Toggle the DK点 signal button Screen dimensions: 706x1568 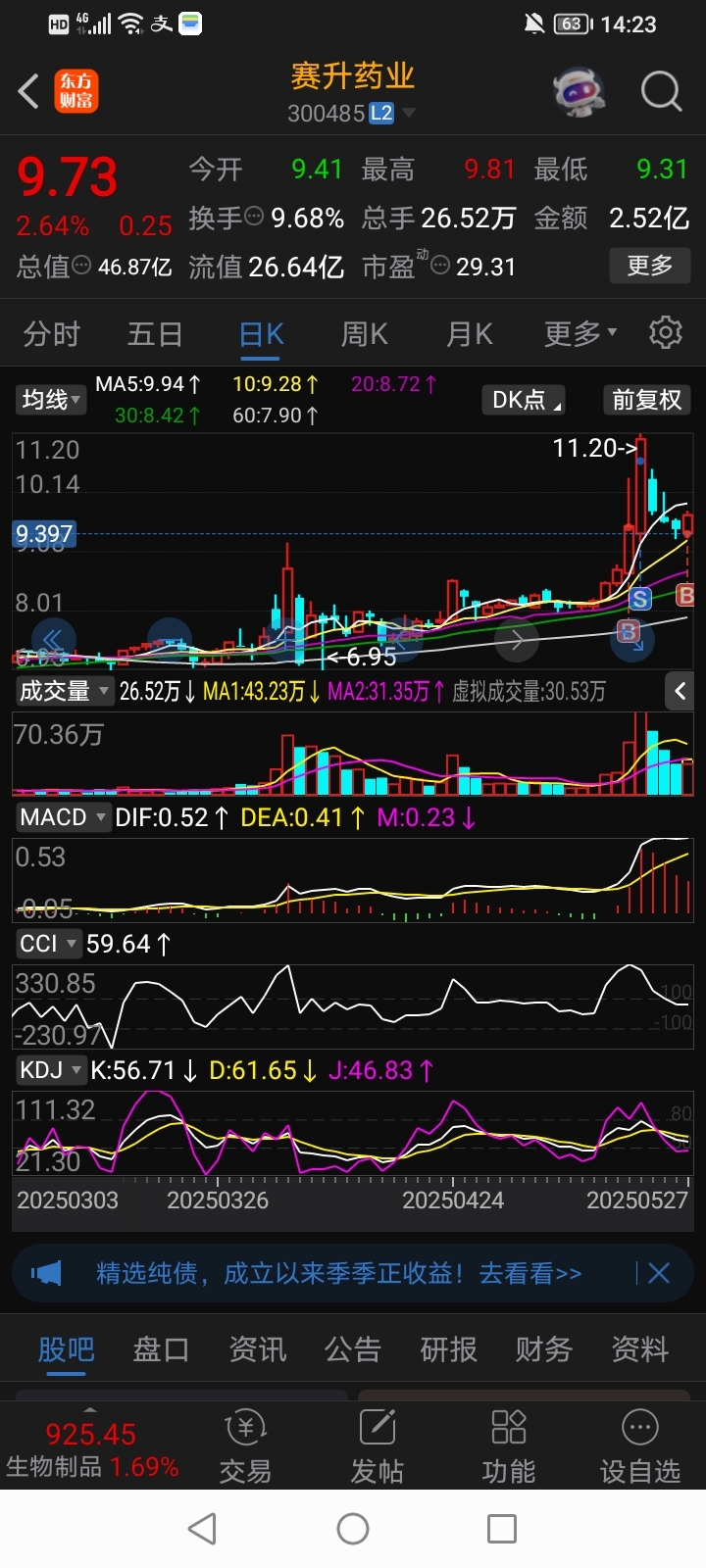click(524, 400)
